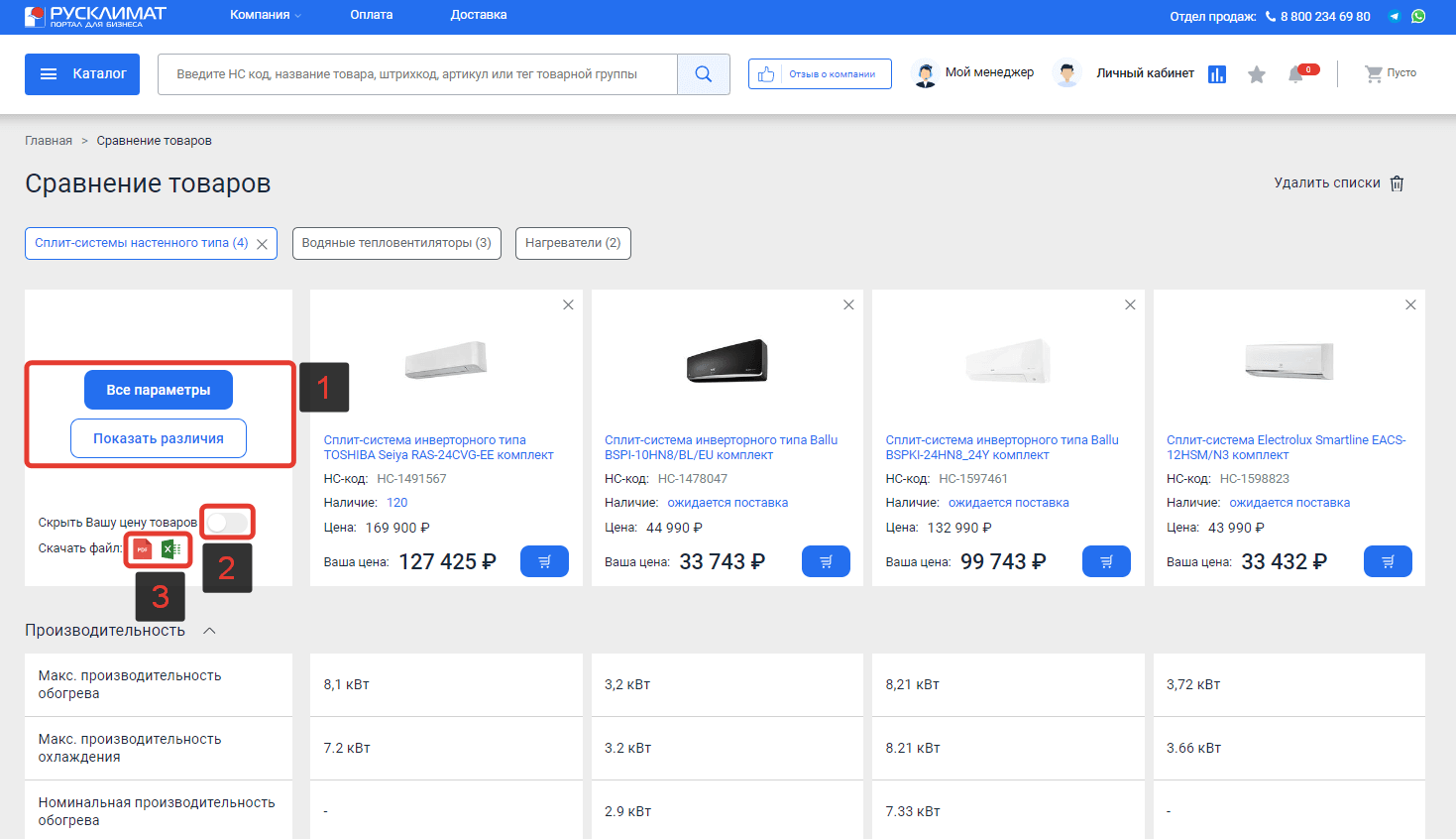Click code 'НС-1478047'
Viewport: 1456px width, 839px height.
pos(693,479)
